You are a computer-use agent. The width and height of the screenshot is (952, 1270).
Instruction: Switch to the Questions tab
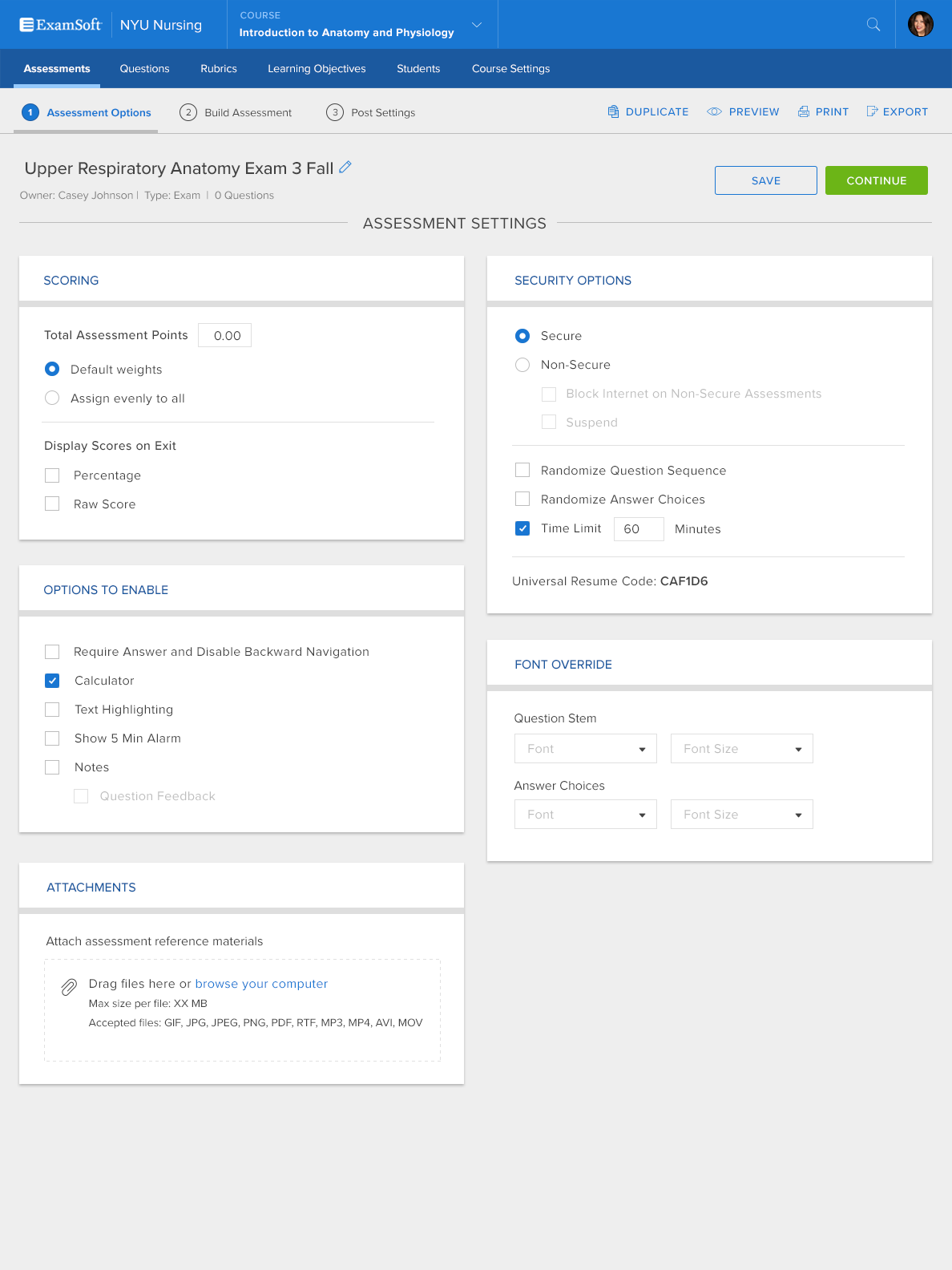point(144,69)
